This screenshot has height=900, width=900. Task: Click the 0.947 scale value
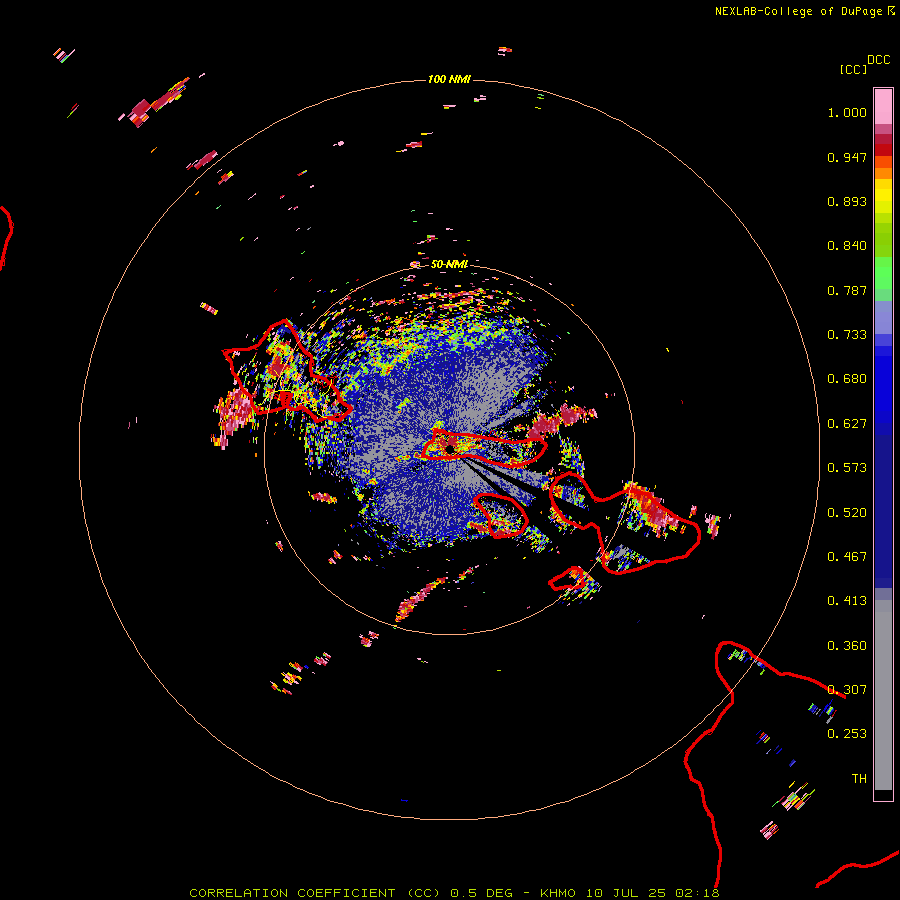(847, 157)
